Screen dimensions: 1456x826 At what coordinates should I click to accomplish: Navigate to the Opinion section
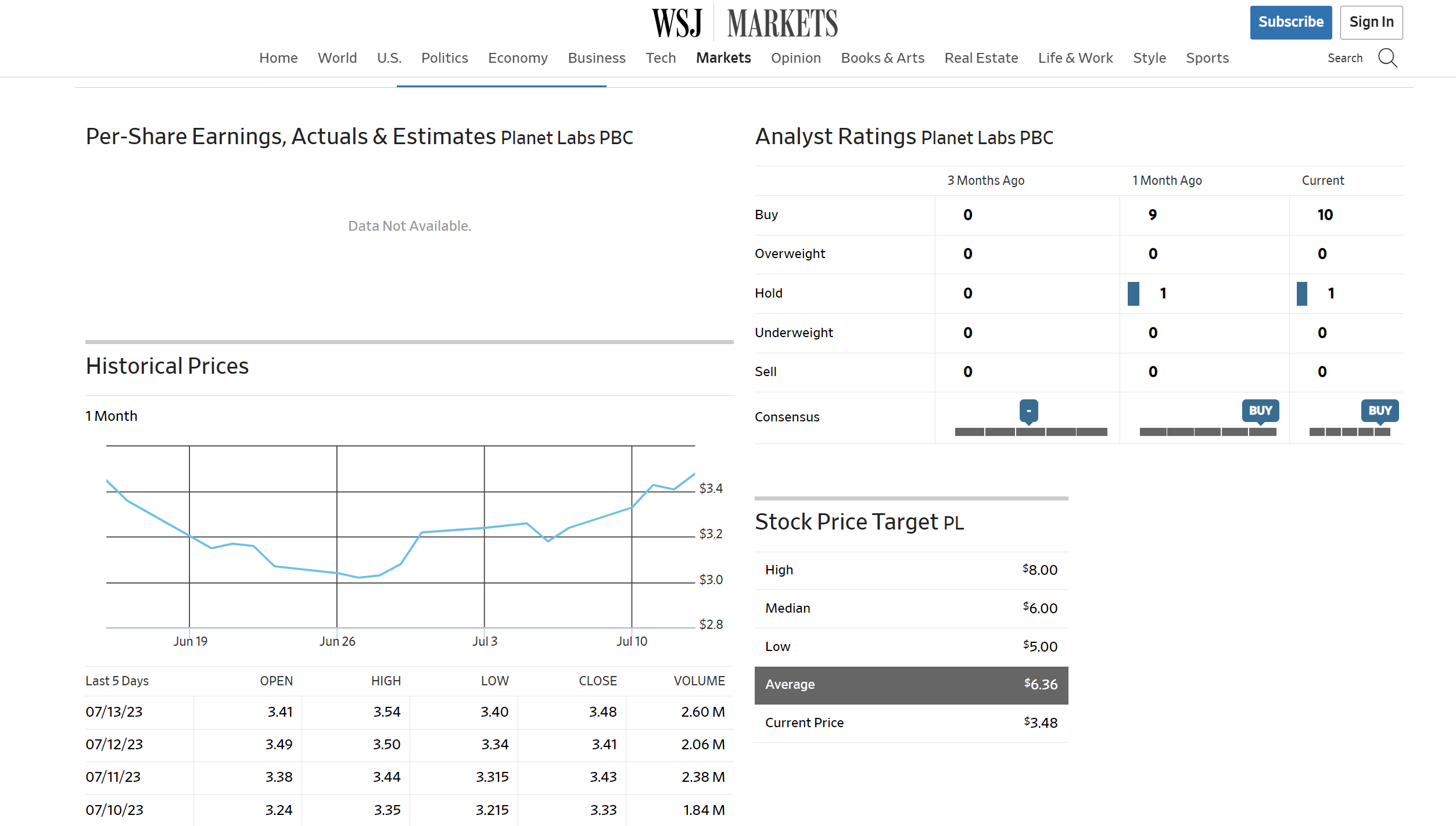795,58
